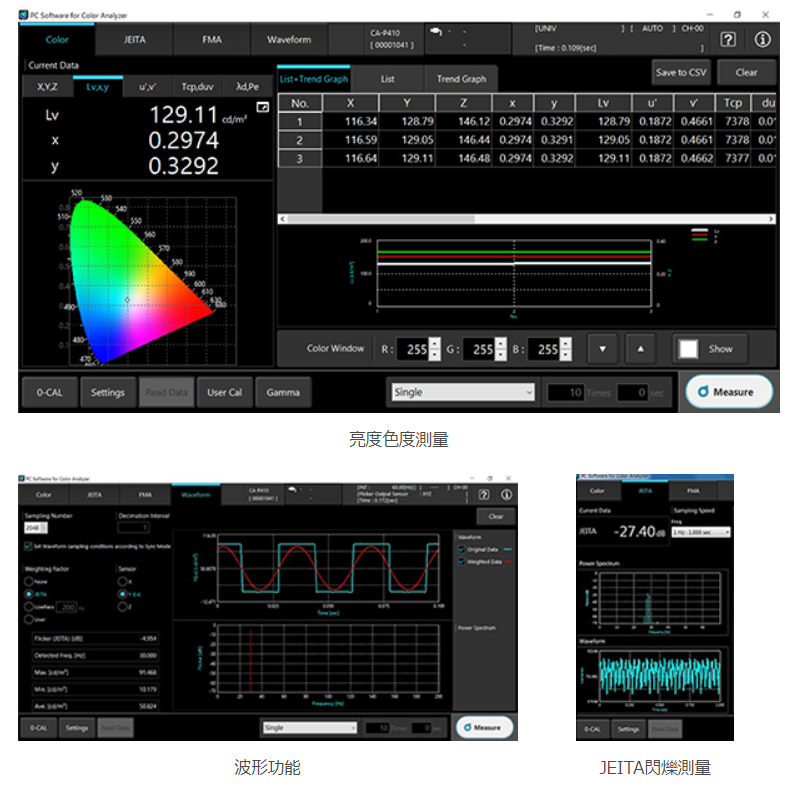Select the Z sensor radio button
The width and height of the screenshot is (802, 800).
122,607
